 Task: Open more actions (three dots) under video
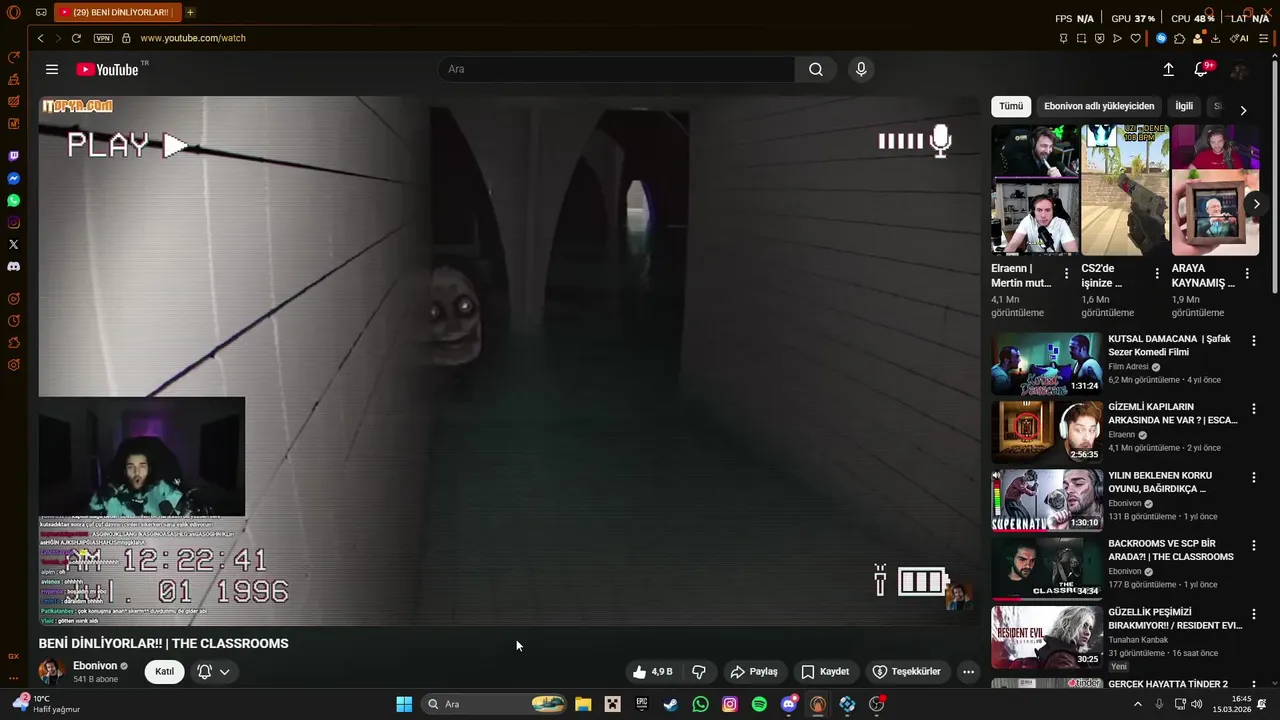pos(968,672)
